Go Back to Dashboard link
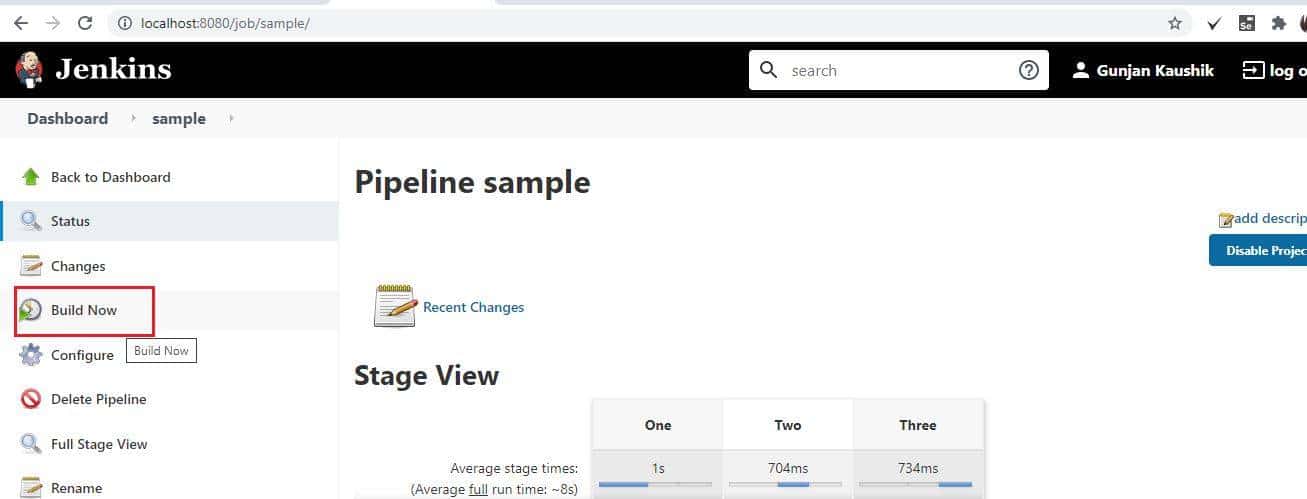Viewport: 1307px width, 499px height. point(110,177)
